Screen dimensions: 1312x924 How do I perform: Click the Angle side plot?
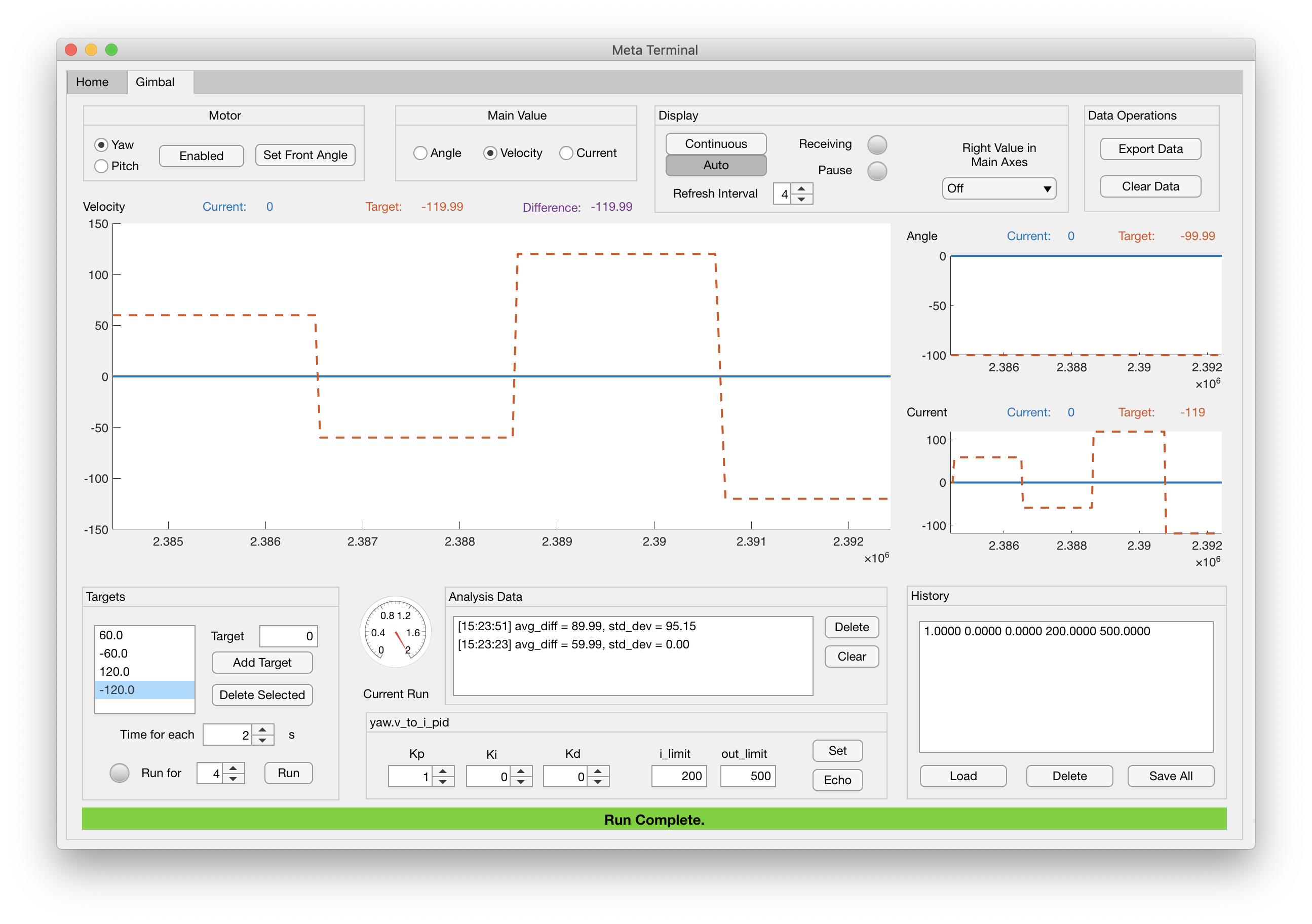(1086, 305)
